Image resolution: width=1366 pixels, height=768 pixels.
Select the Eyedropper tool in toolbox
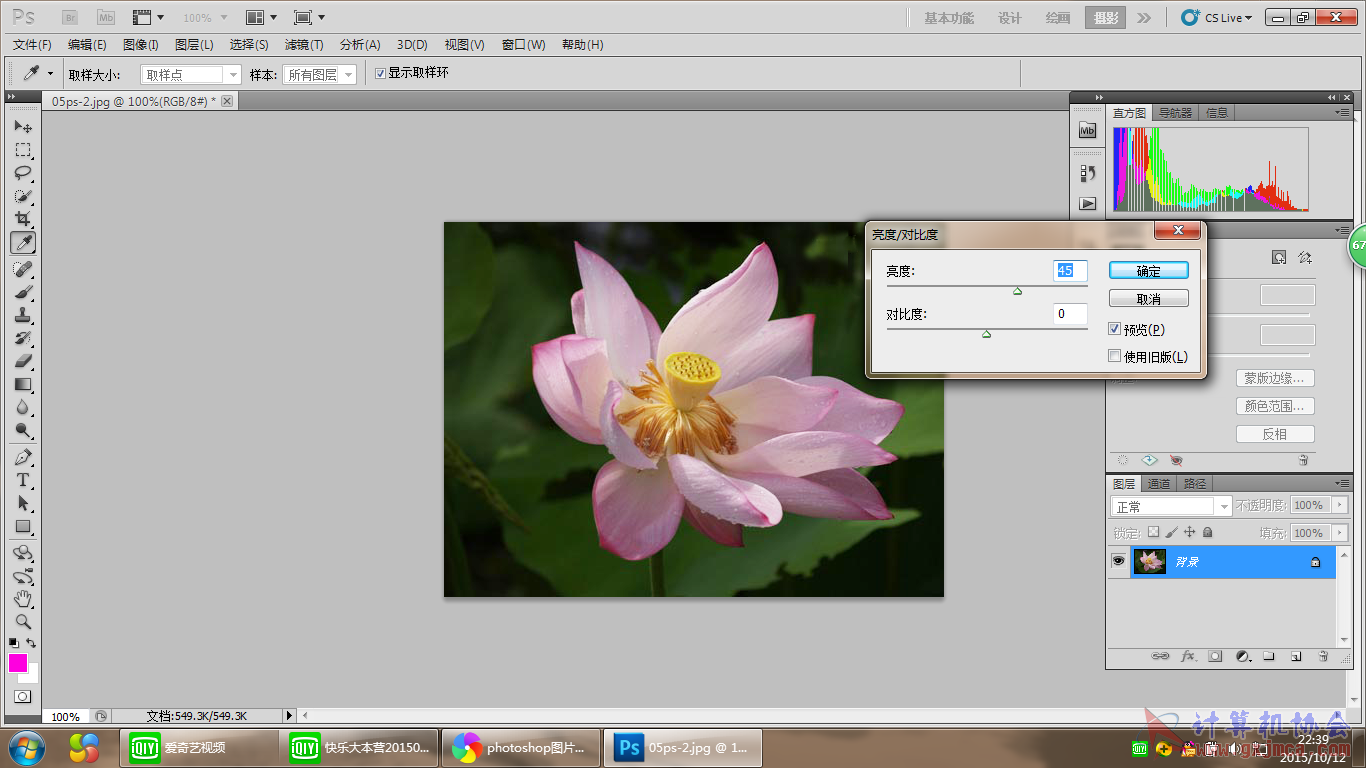[23, 242]
